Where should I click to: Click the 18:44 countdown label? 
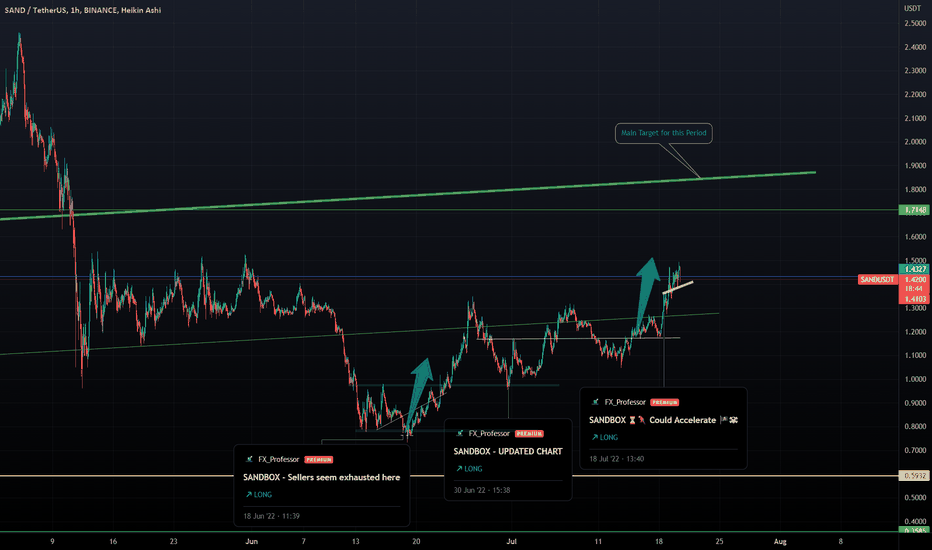coord(915,289)
